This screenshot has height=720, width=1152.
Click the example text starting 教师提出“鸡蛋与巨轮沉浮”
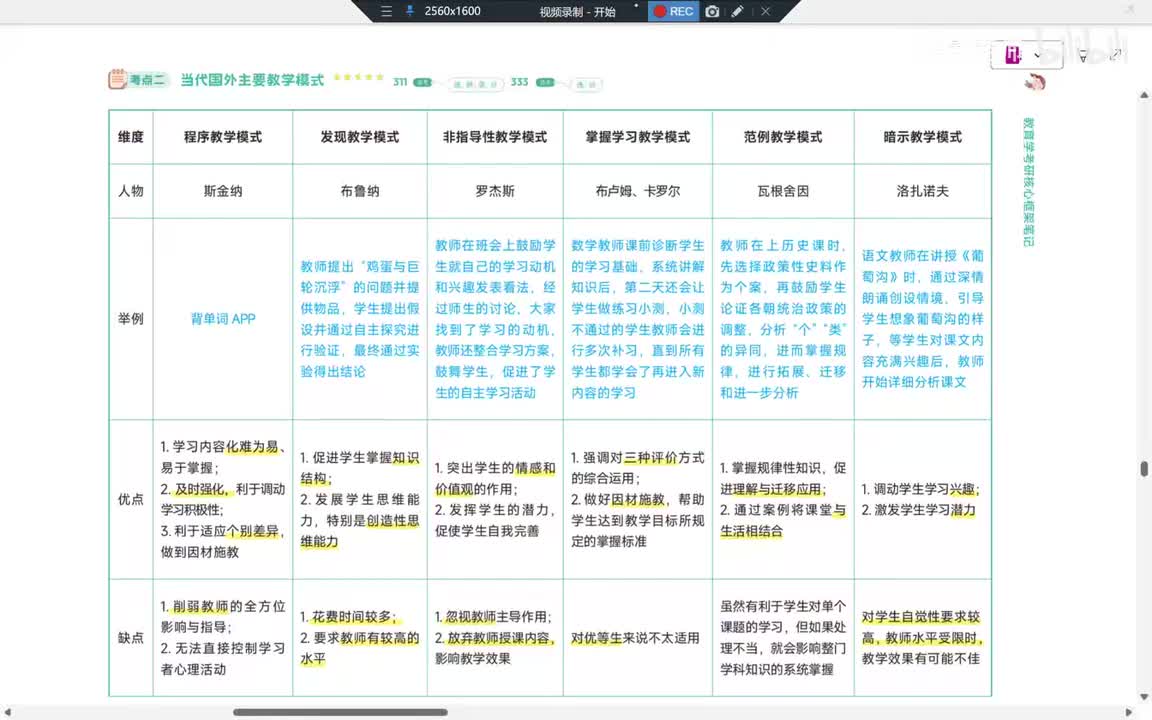[x=359, y=319]
